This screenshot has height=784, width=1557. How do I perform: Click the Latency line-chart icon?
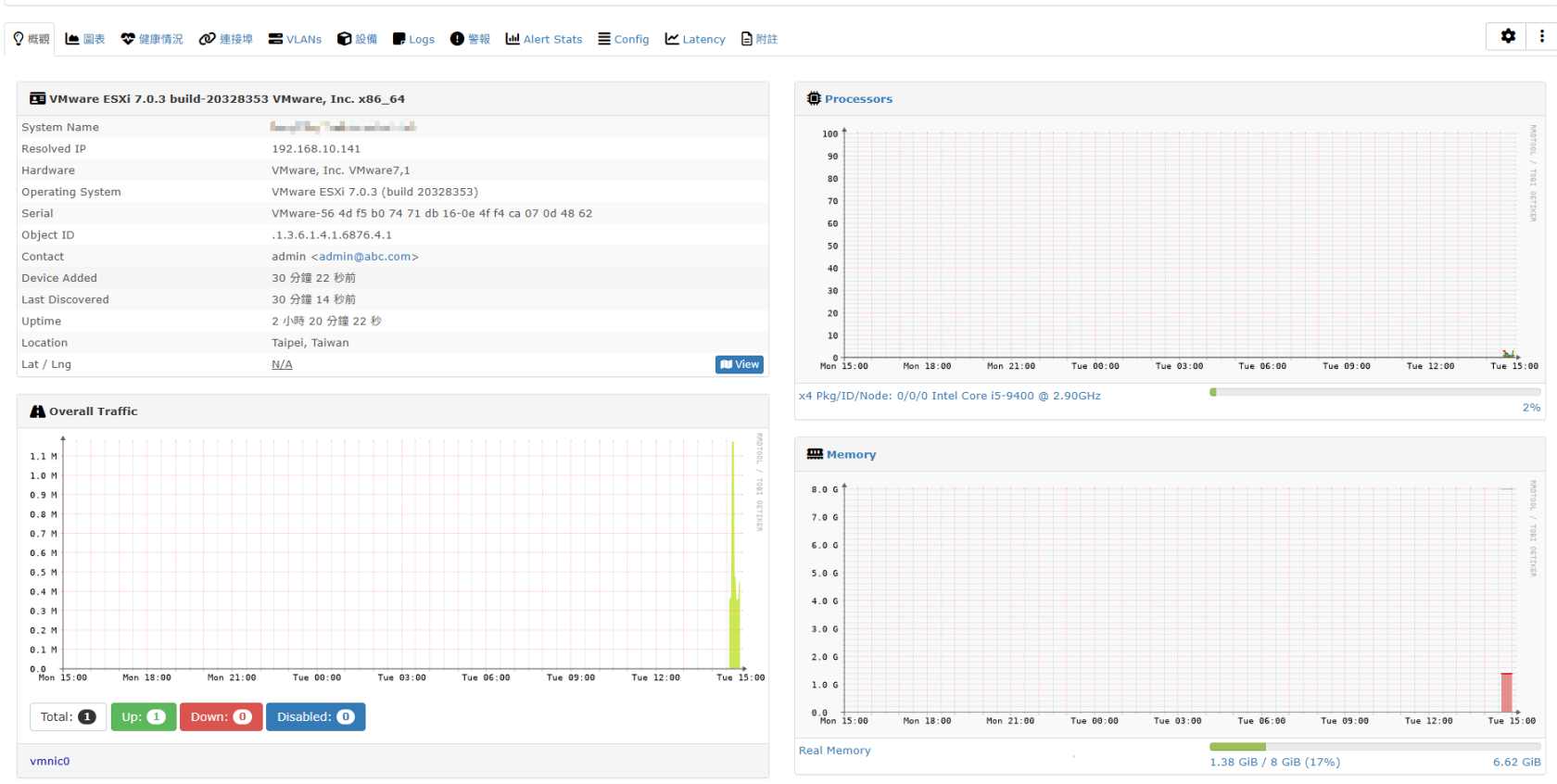[672, 39]
